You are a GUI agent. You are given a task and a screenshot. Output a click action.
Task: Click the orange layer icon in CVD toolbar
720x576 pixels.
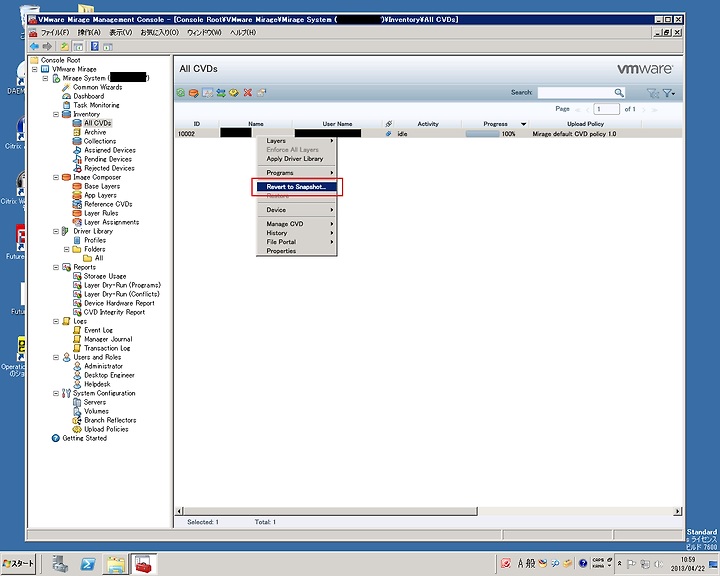194,93
